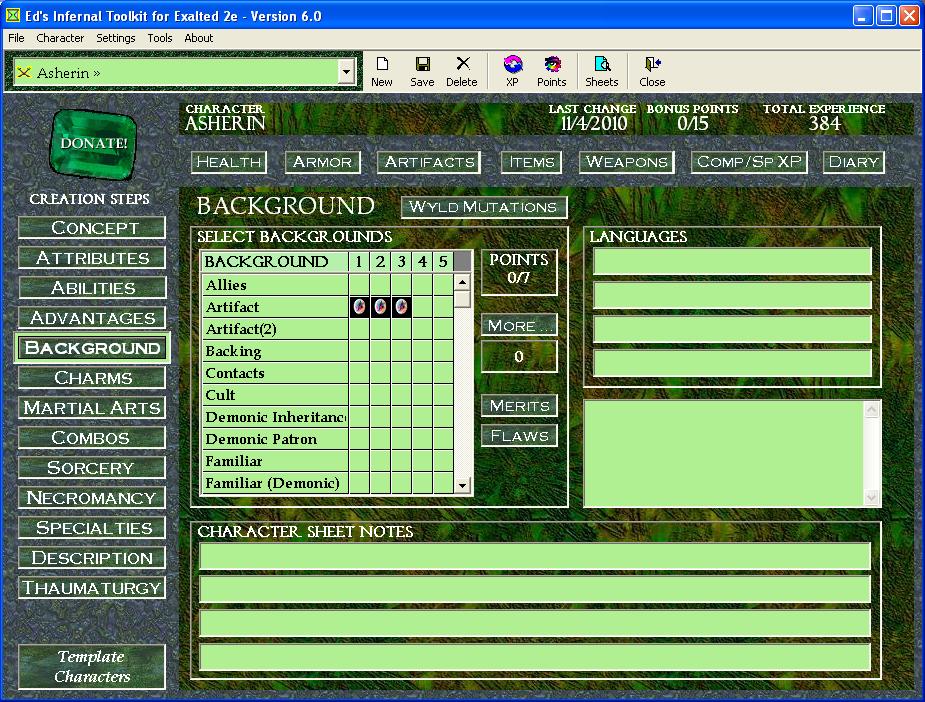Open the Settings menu
Viewport: 925px width, 702px height.
(116, 38)
